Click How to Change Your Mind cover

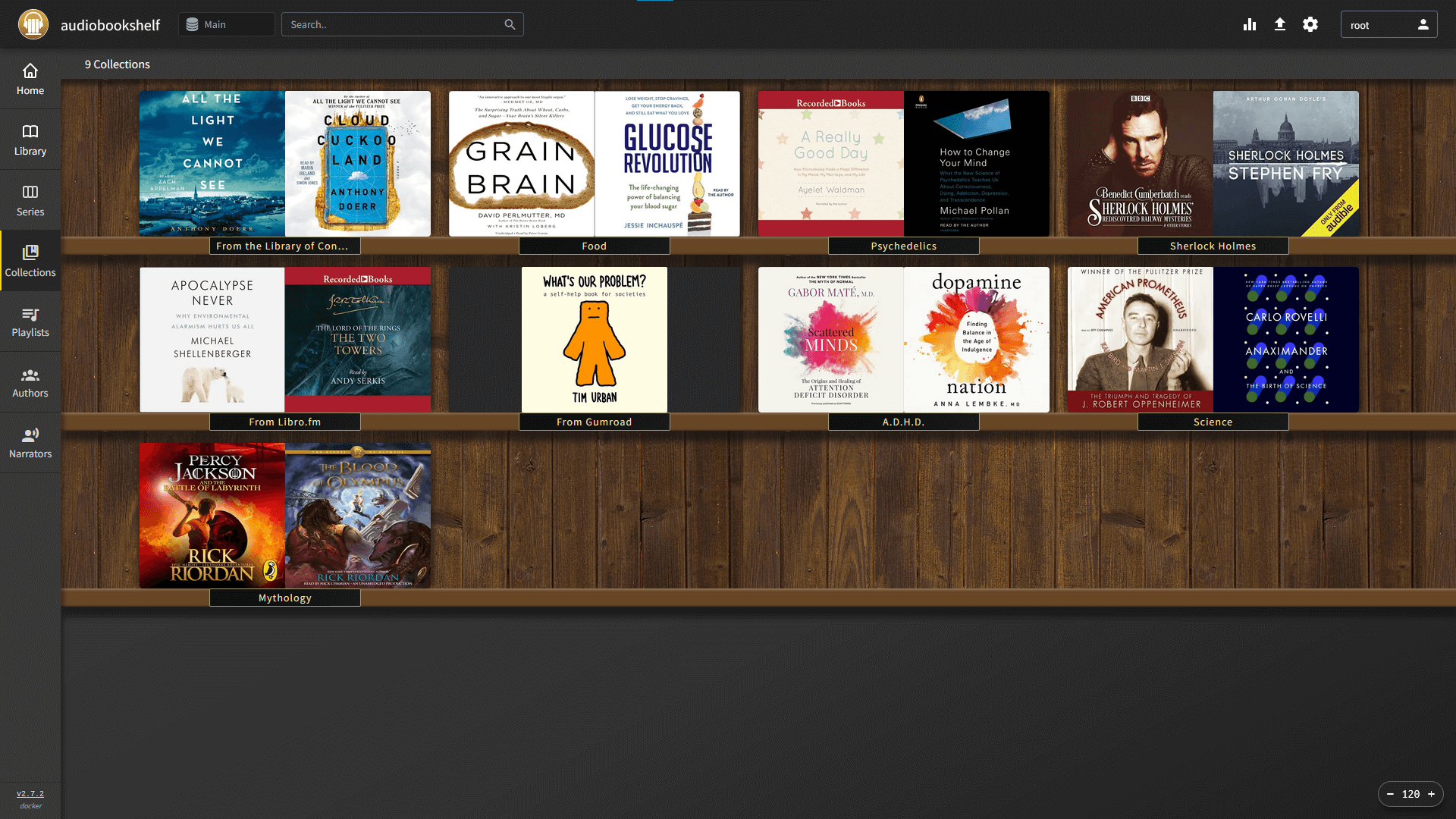[x=977, y=164]
